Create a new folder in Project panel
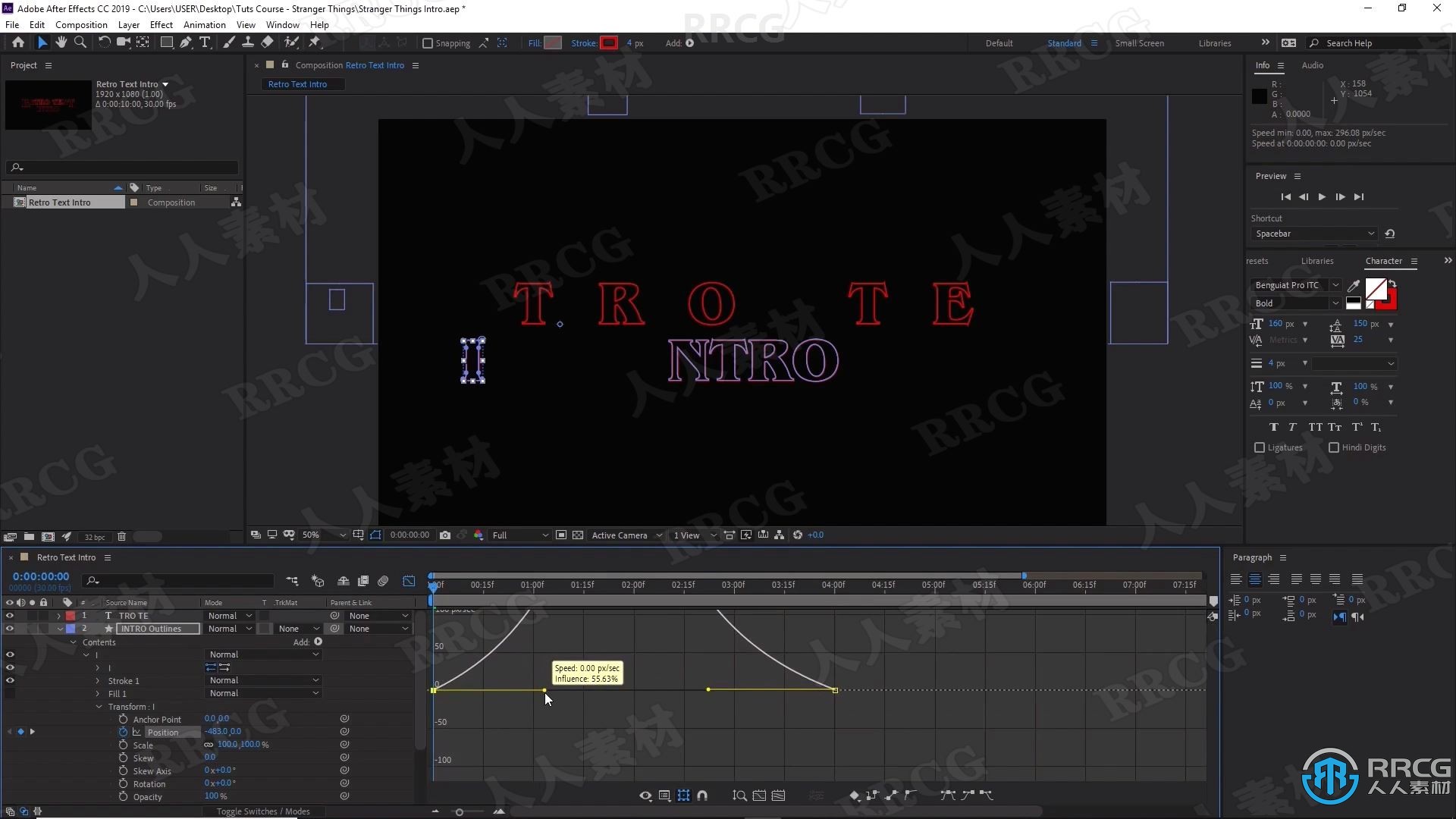The width and height of the screenshot is (1456, 819). pos(29,537)
